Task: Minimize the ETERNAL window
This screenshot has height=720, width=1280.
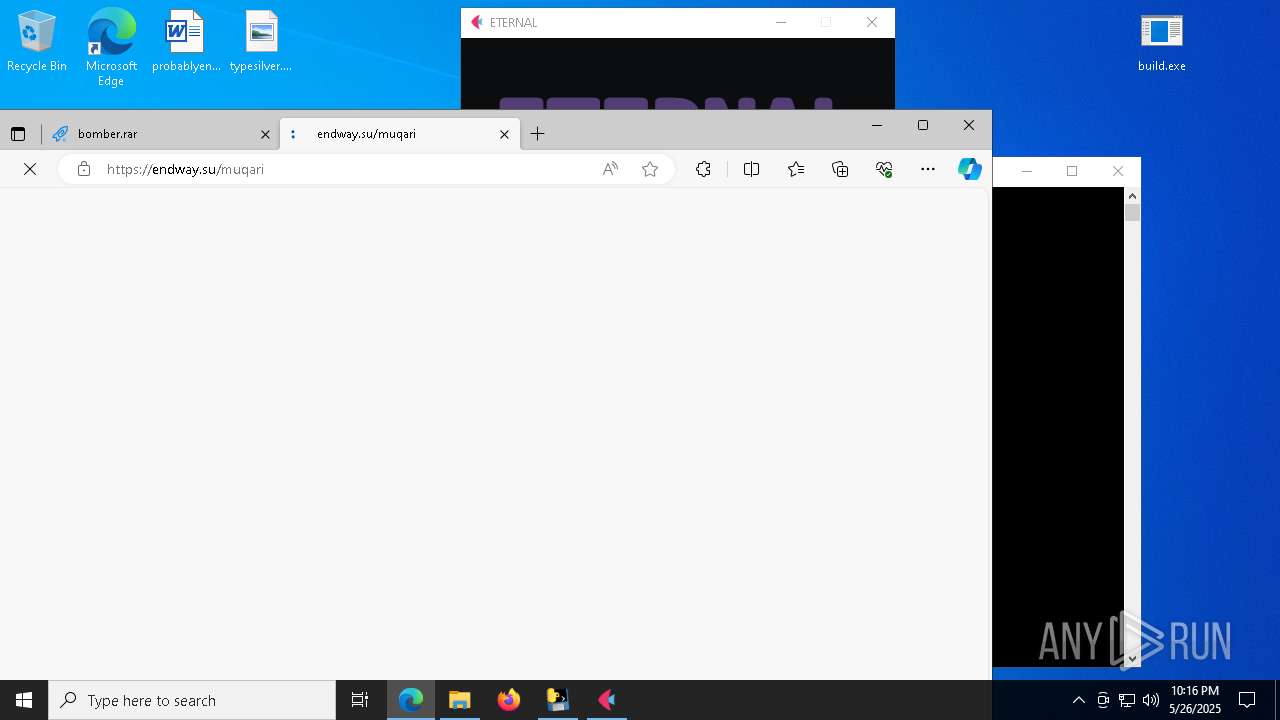Action: click(x=781, y=22)
